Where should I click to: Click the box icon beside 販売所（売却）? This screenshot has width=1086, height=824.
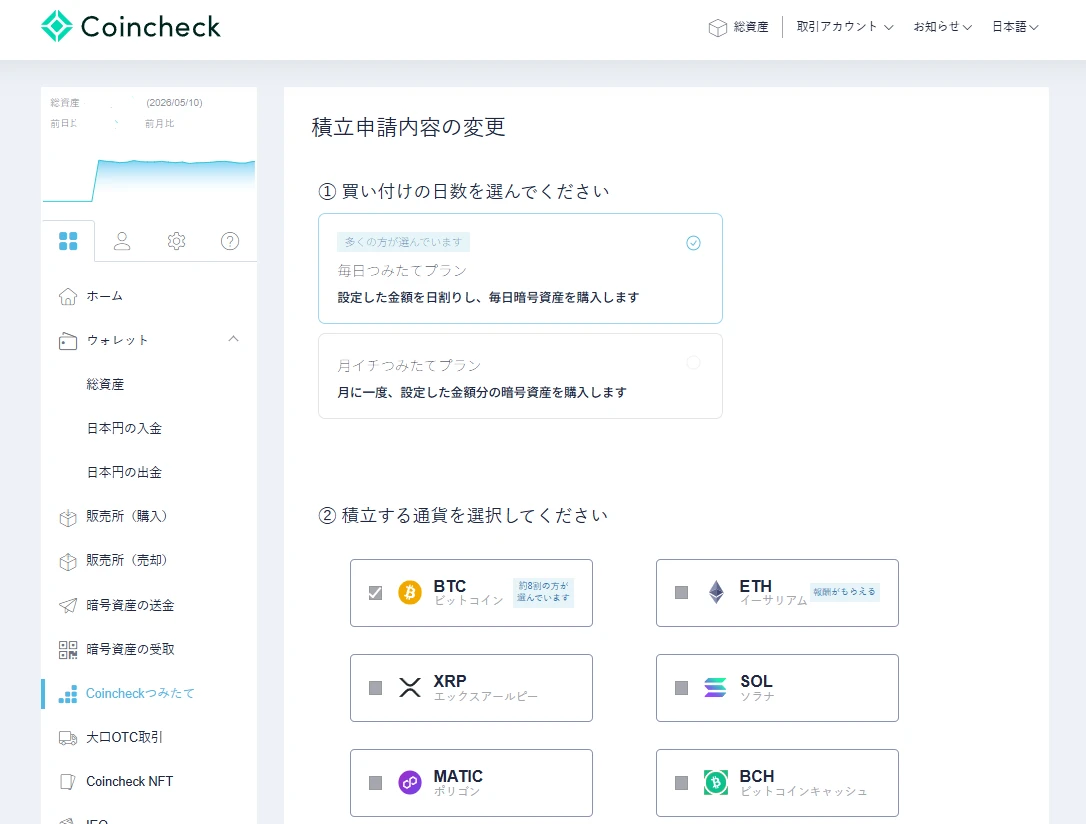point(68,562)
